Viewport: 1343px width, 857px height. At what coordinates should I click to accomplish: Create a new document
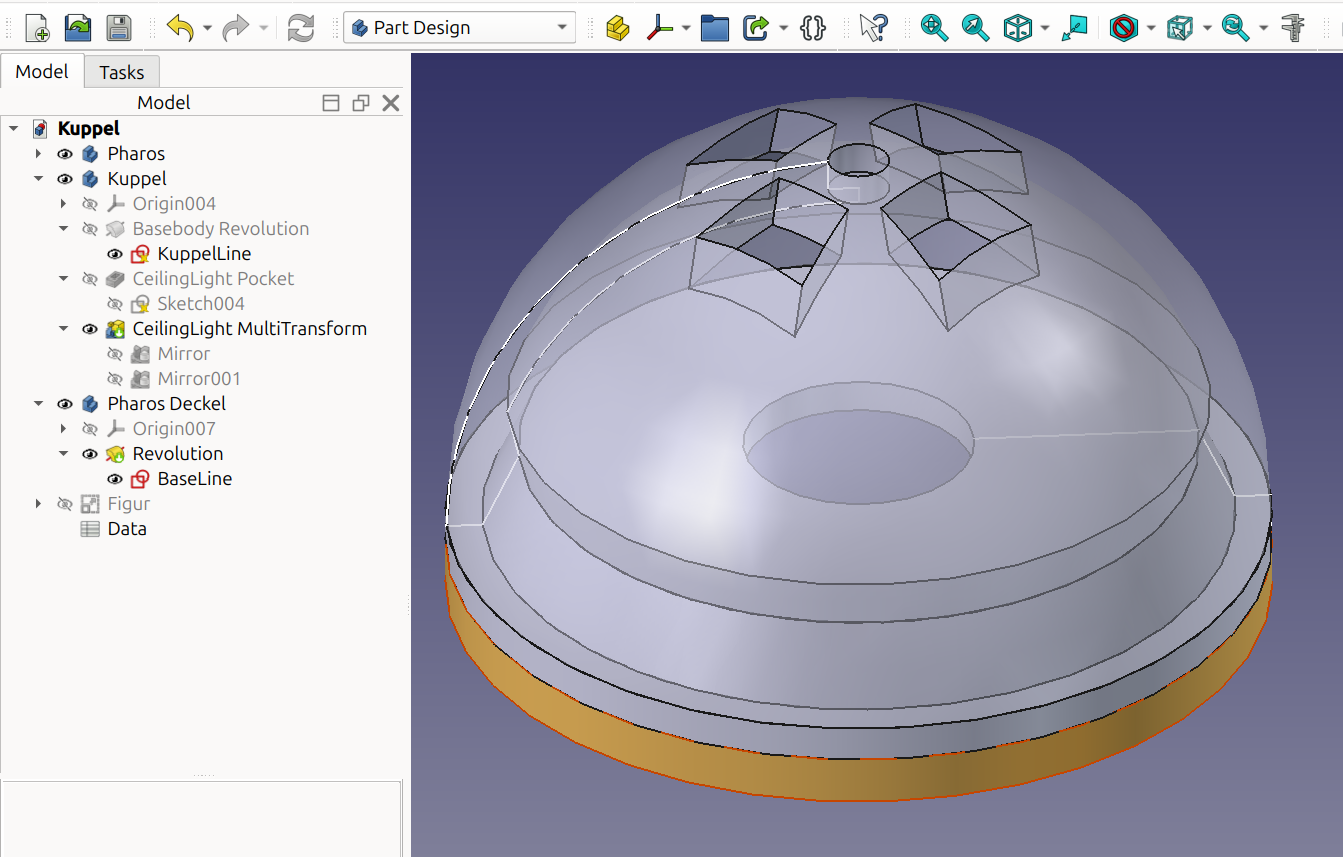point(37,28)
